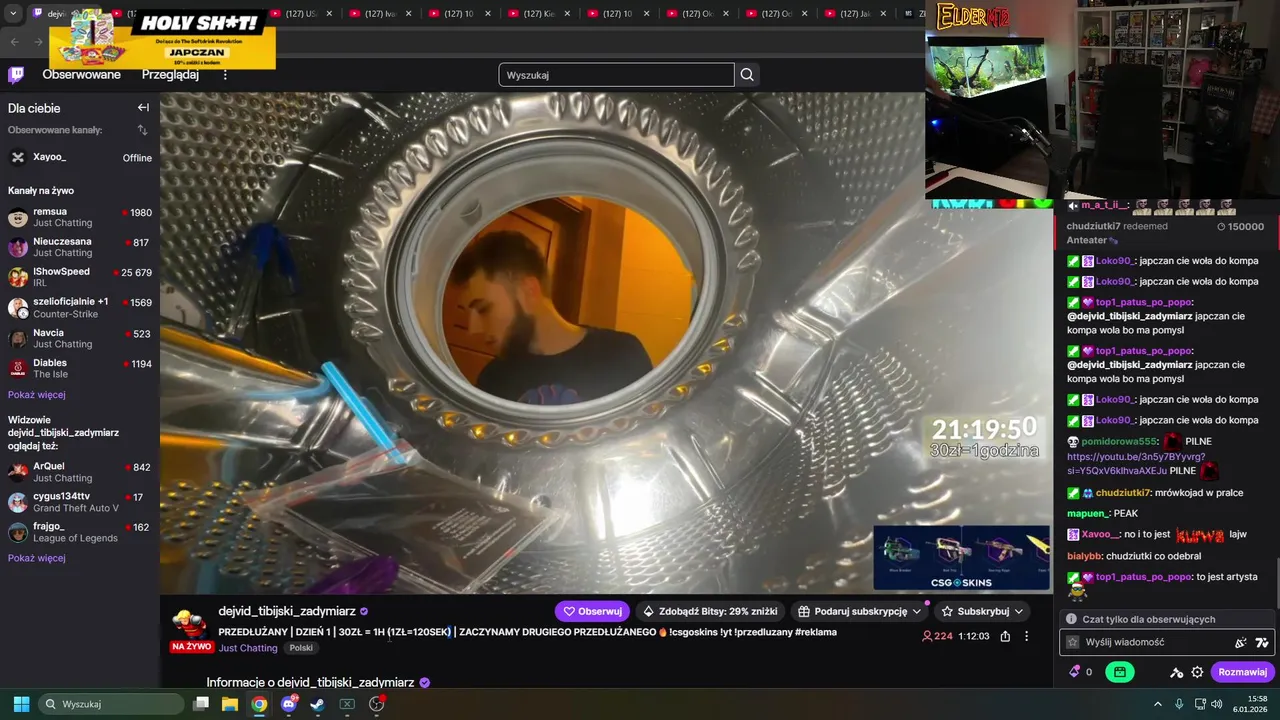Open frajgo_ League of Legends channel

point(80,532)
